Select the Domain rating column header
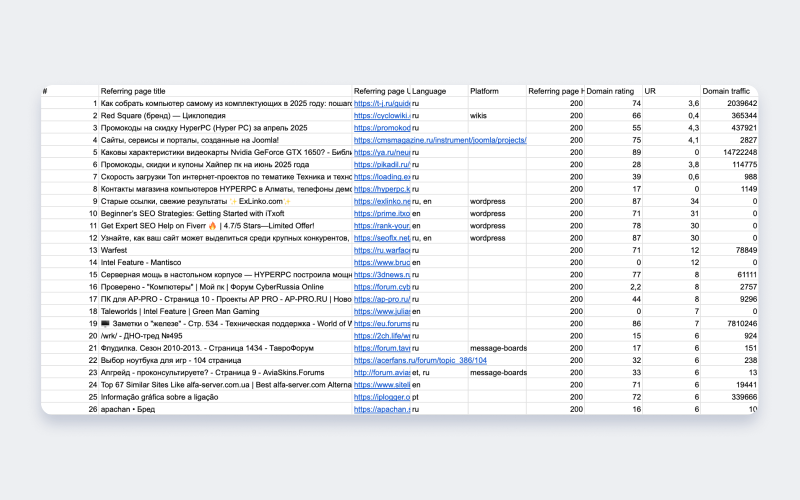 click(x=613, y=91)
